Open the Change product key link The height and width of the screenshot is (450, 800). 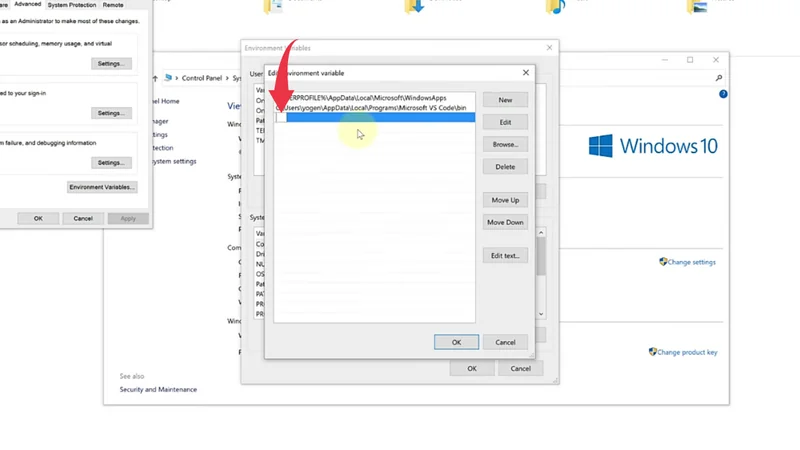(687, 352)
